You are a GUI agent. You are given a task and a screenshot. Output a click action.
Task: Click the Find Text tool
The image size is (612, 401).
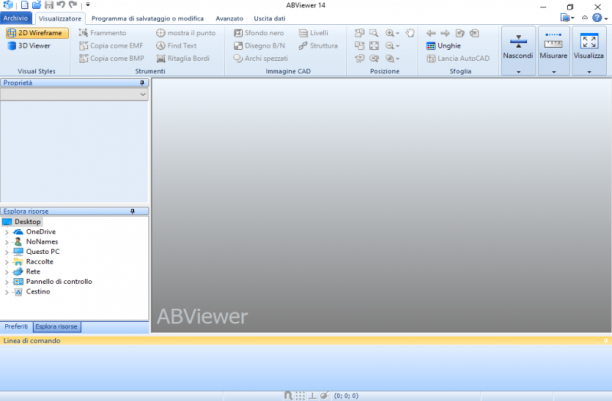click(176, 46)
